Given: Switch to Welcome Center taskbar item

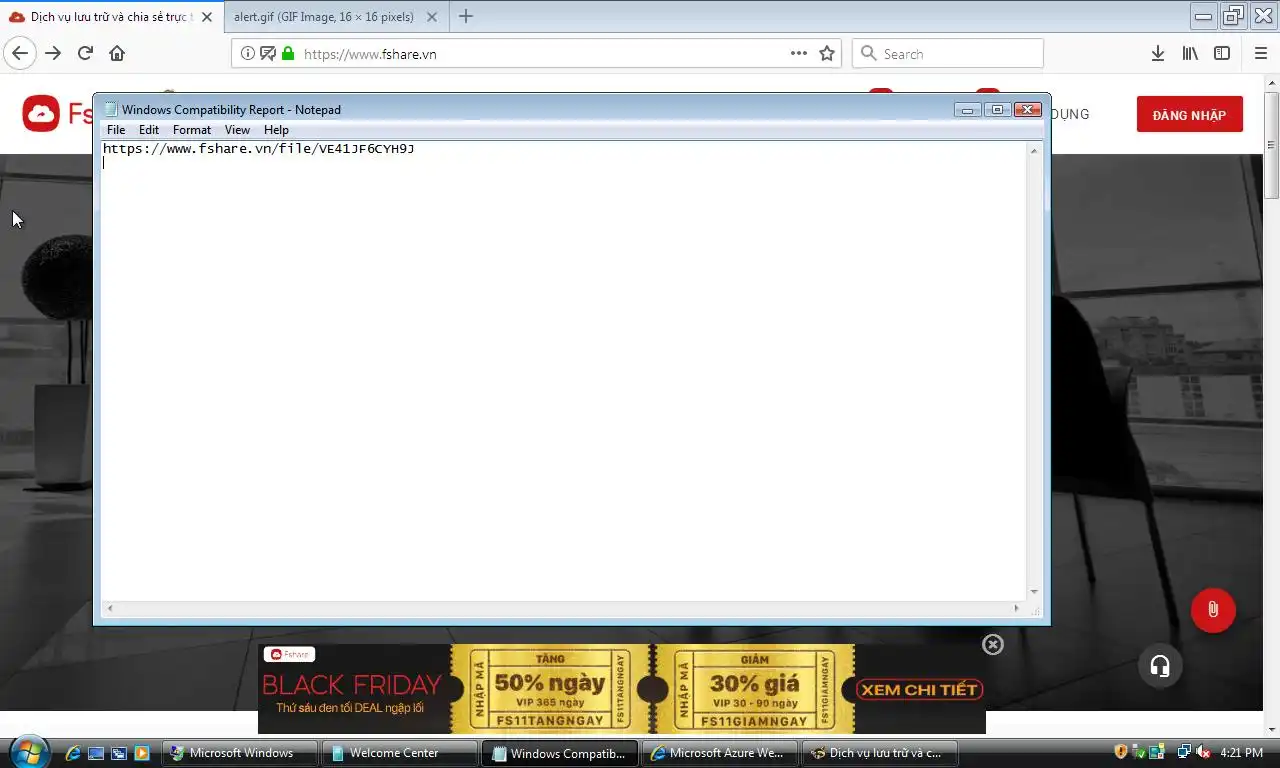Looking at the screenshot, I should click(x=399, y=753).
